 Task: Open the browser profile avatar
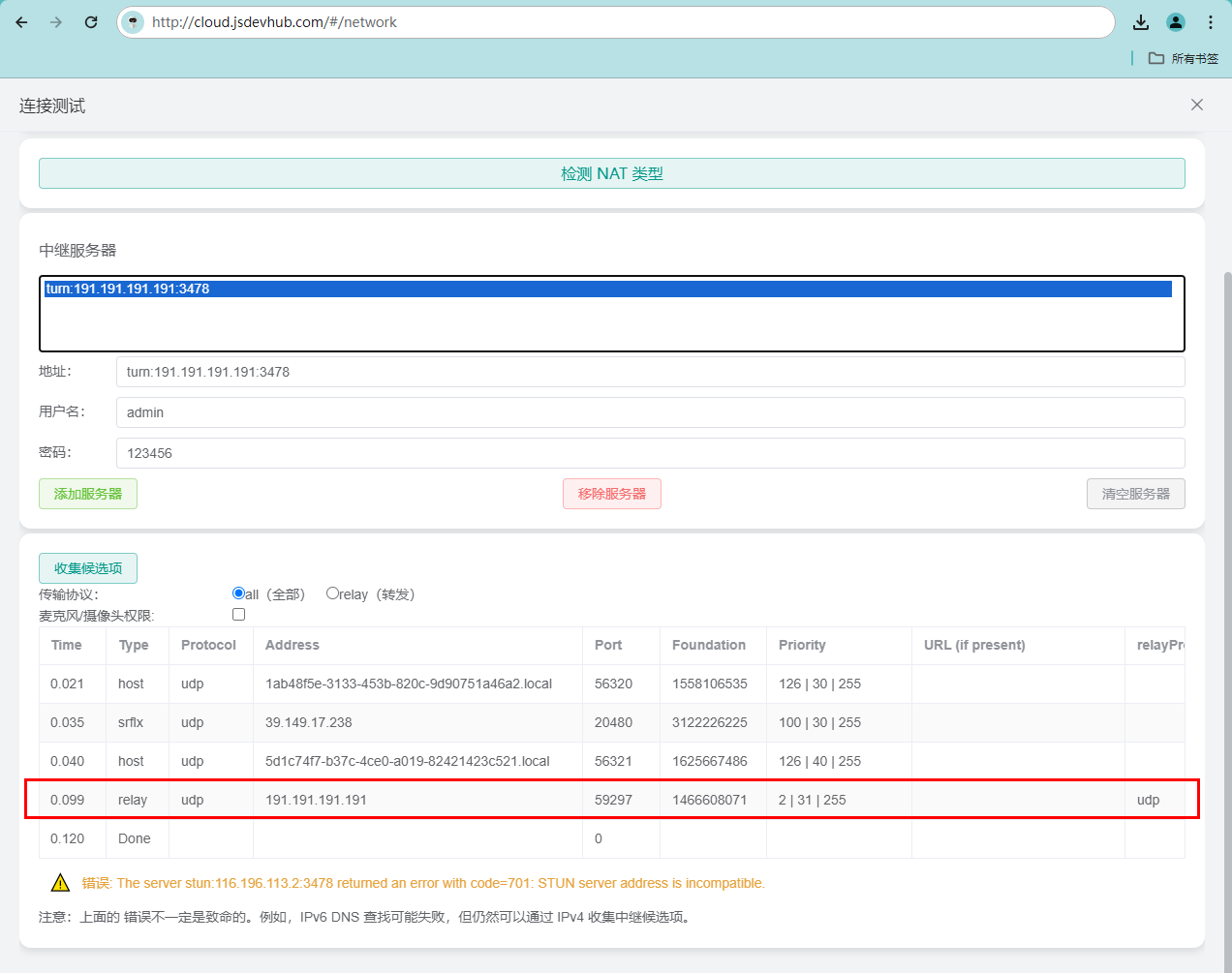point(1176,22)
